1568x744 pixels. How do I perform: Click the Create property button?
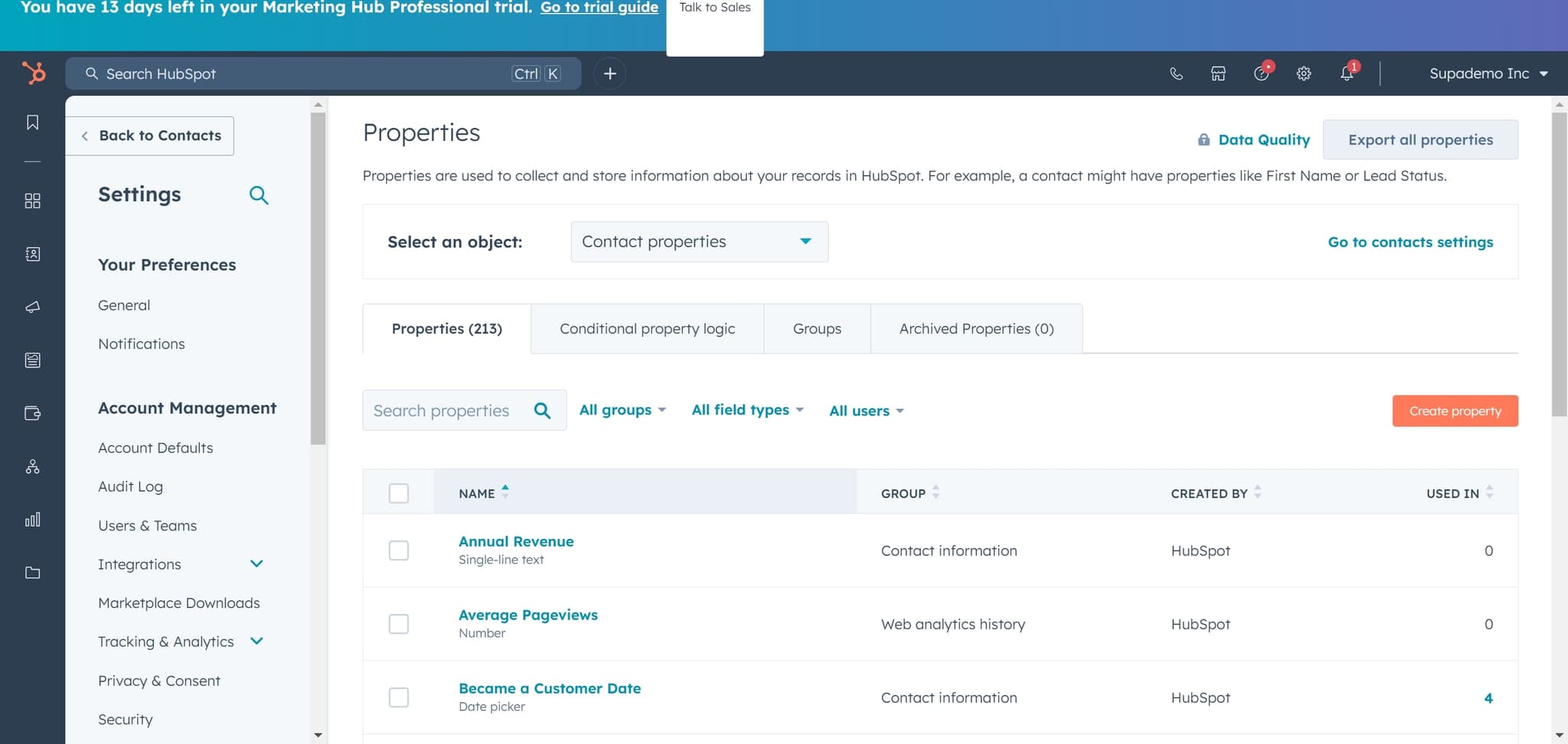(1454, 411)
